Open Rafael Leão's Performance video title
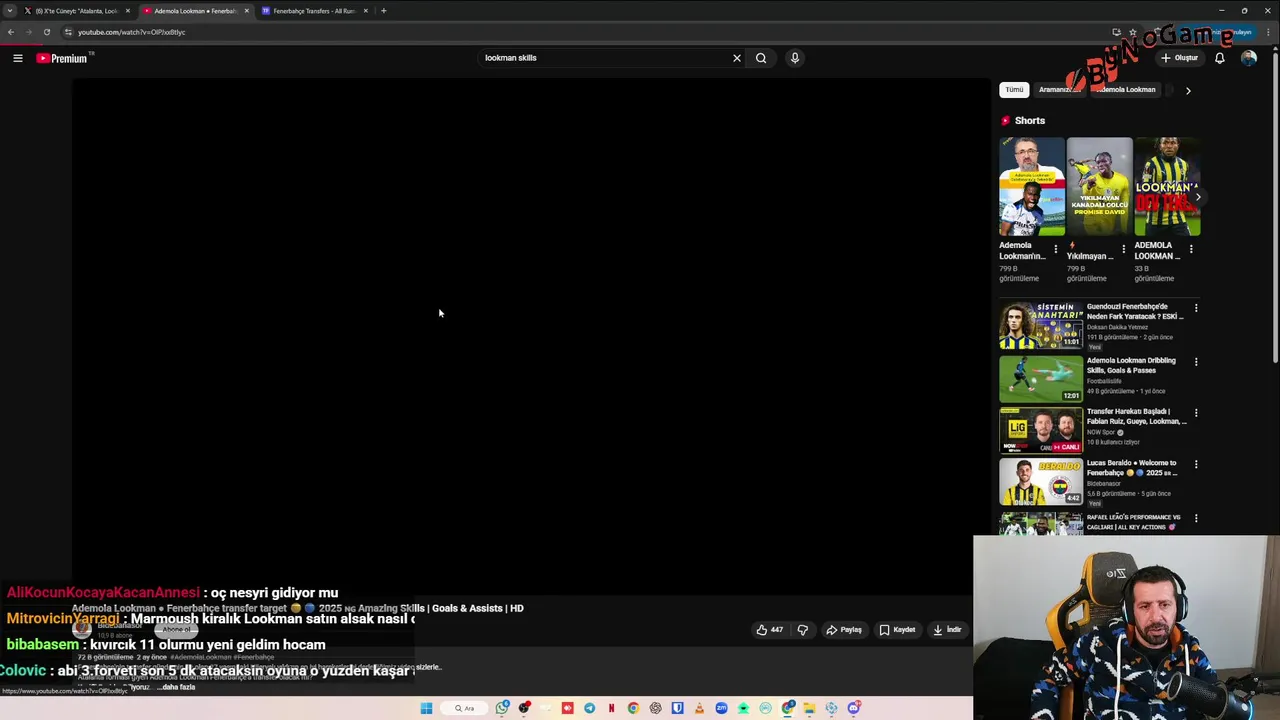 coord(1133,522)
